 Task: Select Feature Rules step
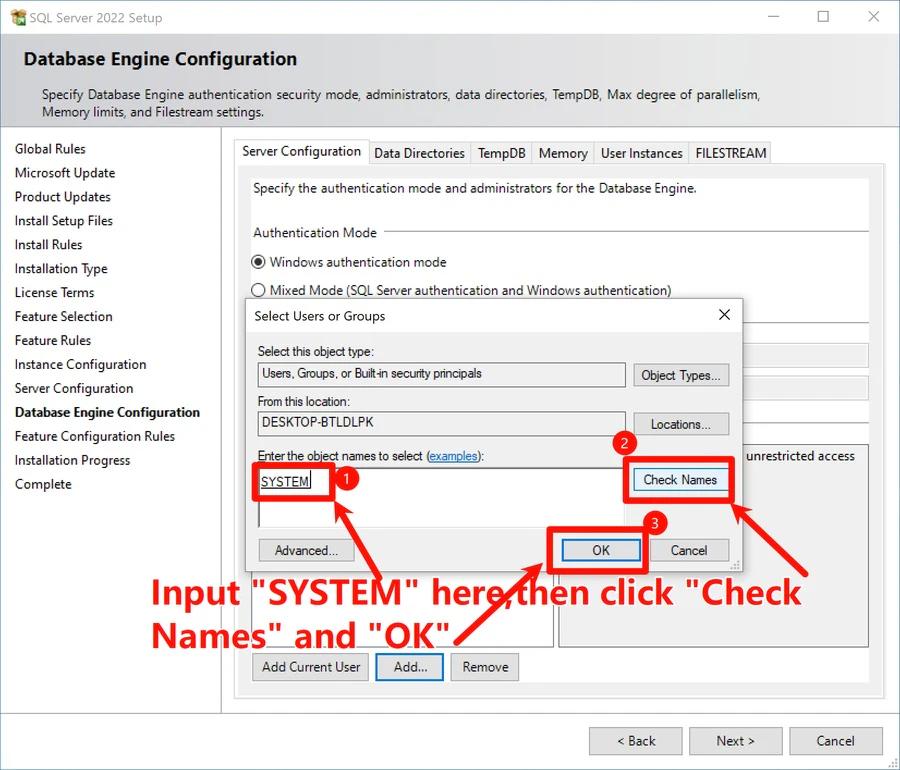point(53,340)
